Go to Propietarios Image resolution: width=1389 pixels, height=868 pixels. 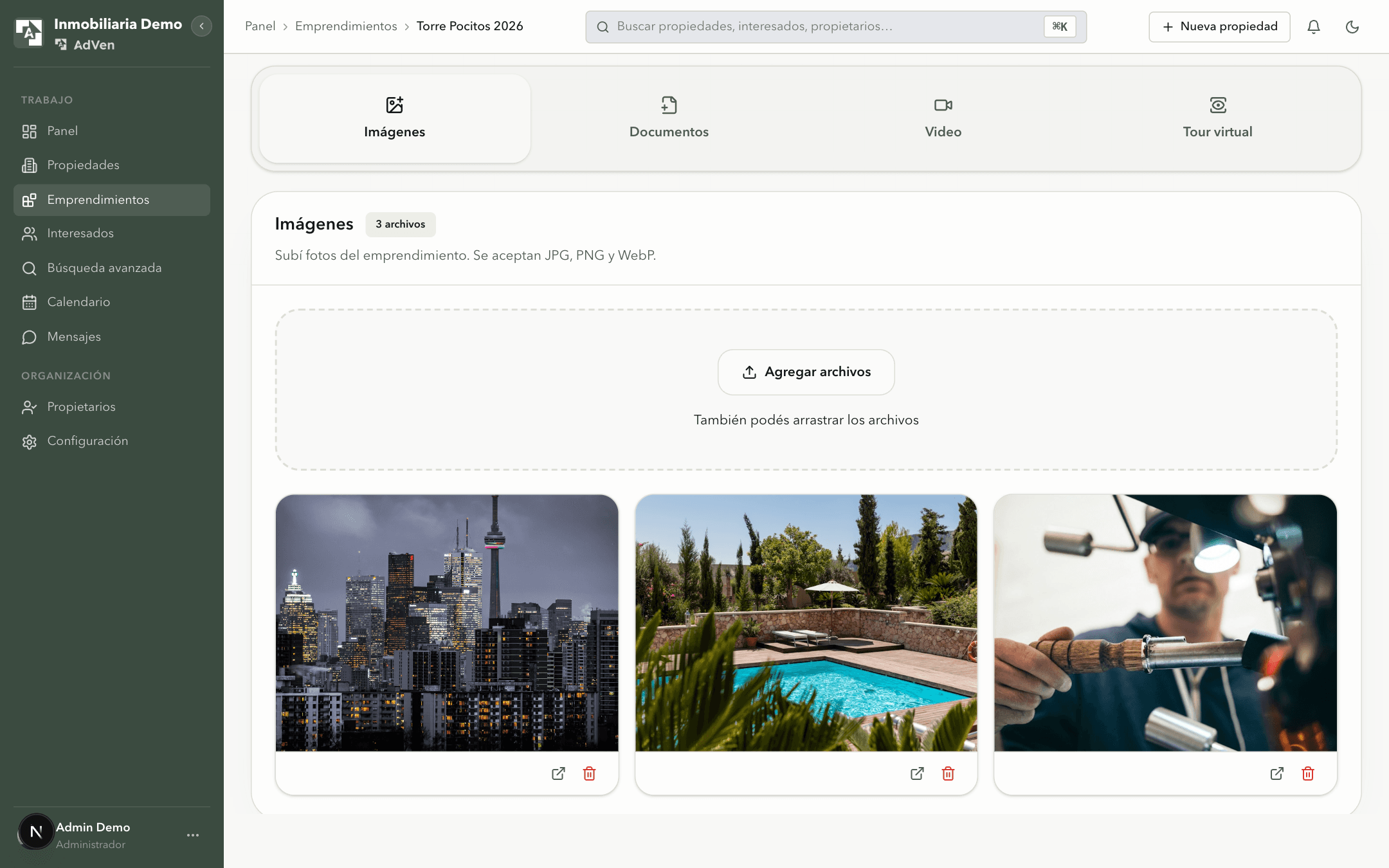pyautogui.click(x=111, y=407)
